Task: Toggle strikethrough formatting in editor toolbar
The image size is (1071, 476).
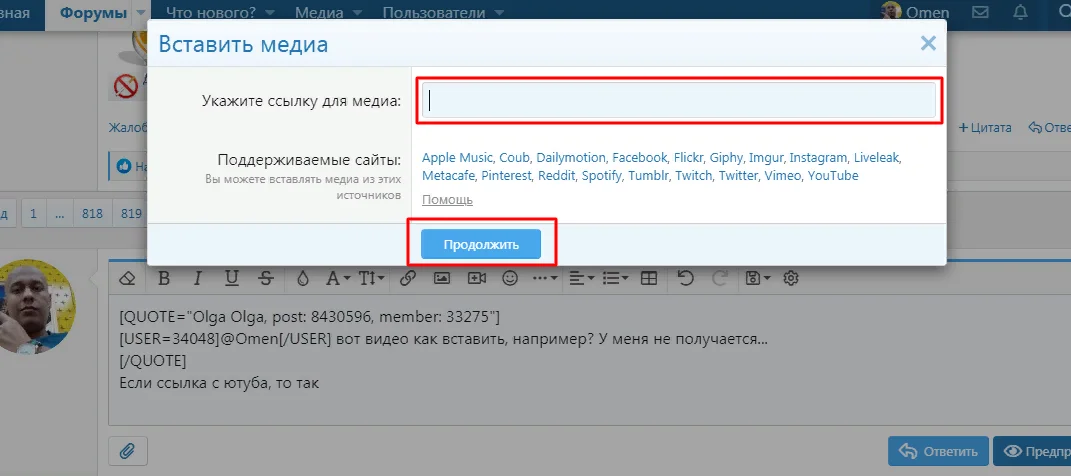Action: tap(266, 279)
